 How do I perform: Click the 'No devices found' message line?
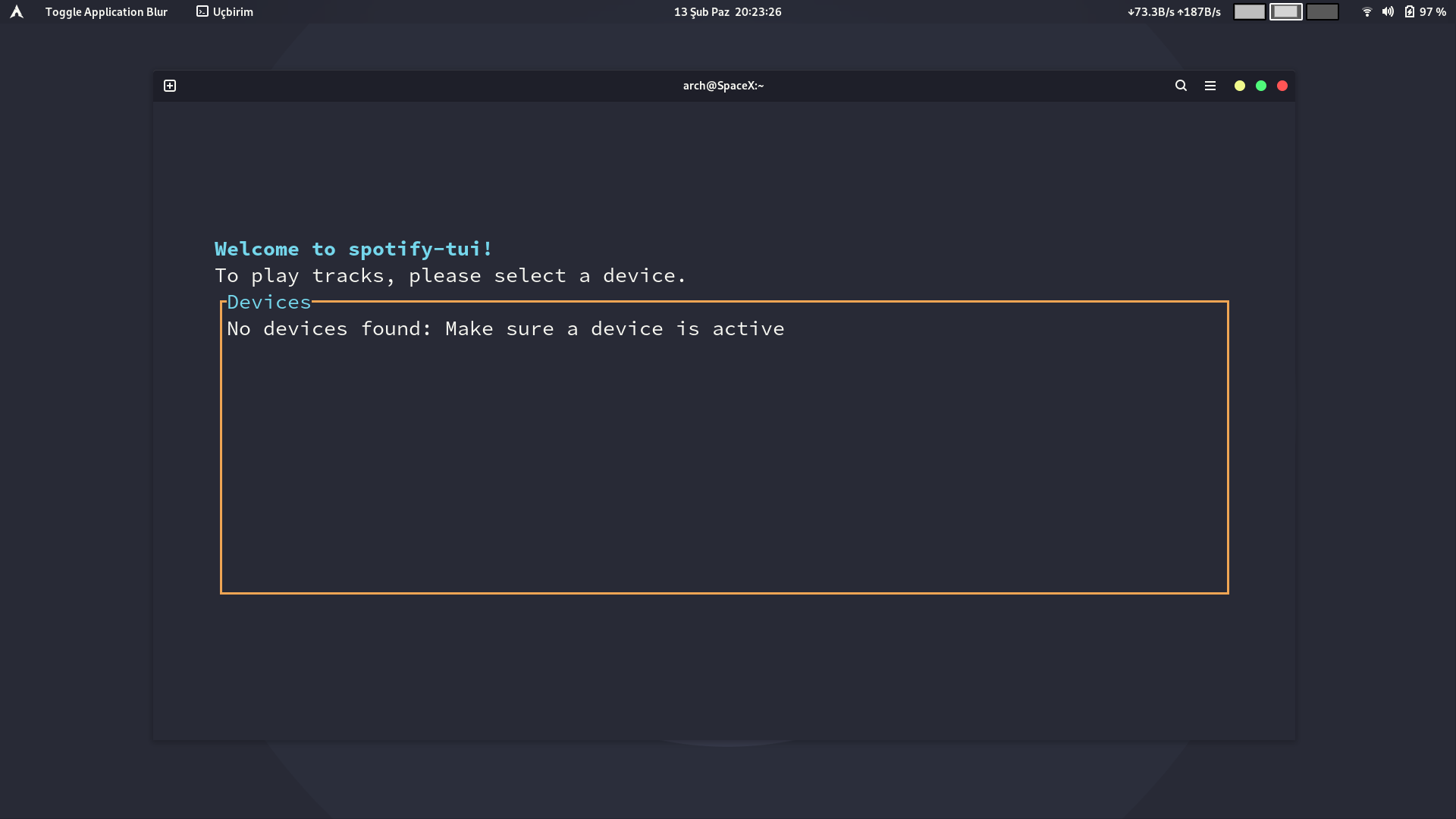coord(505,328)
